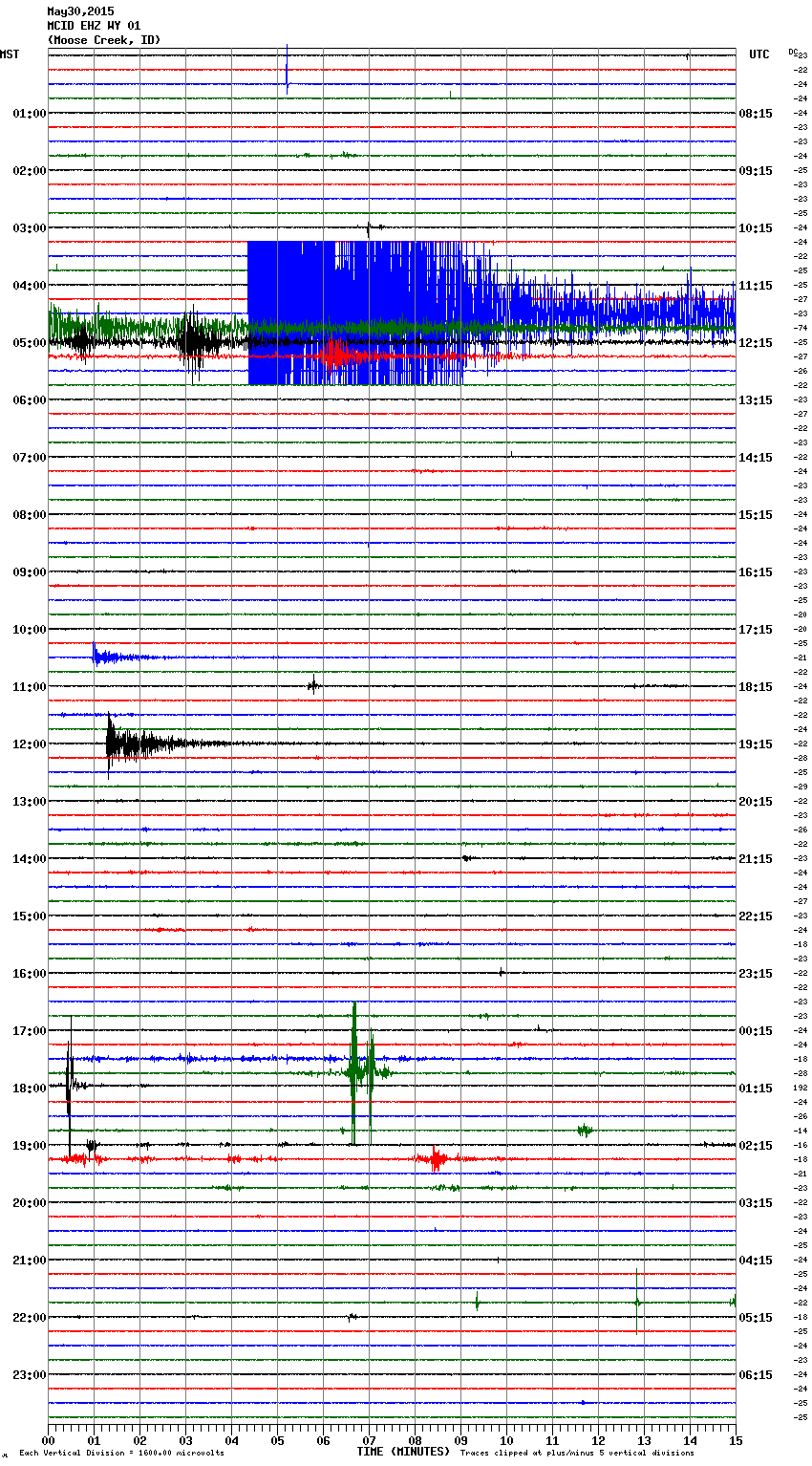Click minute 05 on the bottom axis
The width and height of the screenshot is (812, 1466).
coord(277,1440)
